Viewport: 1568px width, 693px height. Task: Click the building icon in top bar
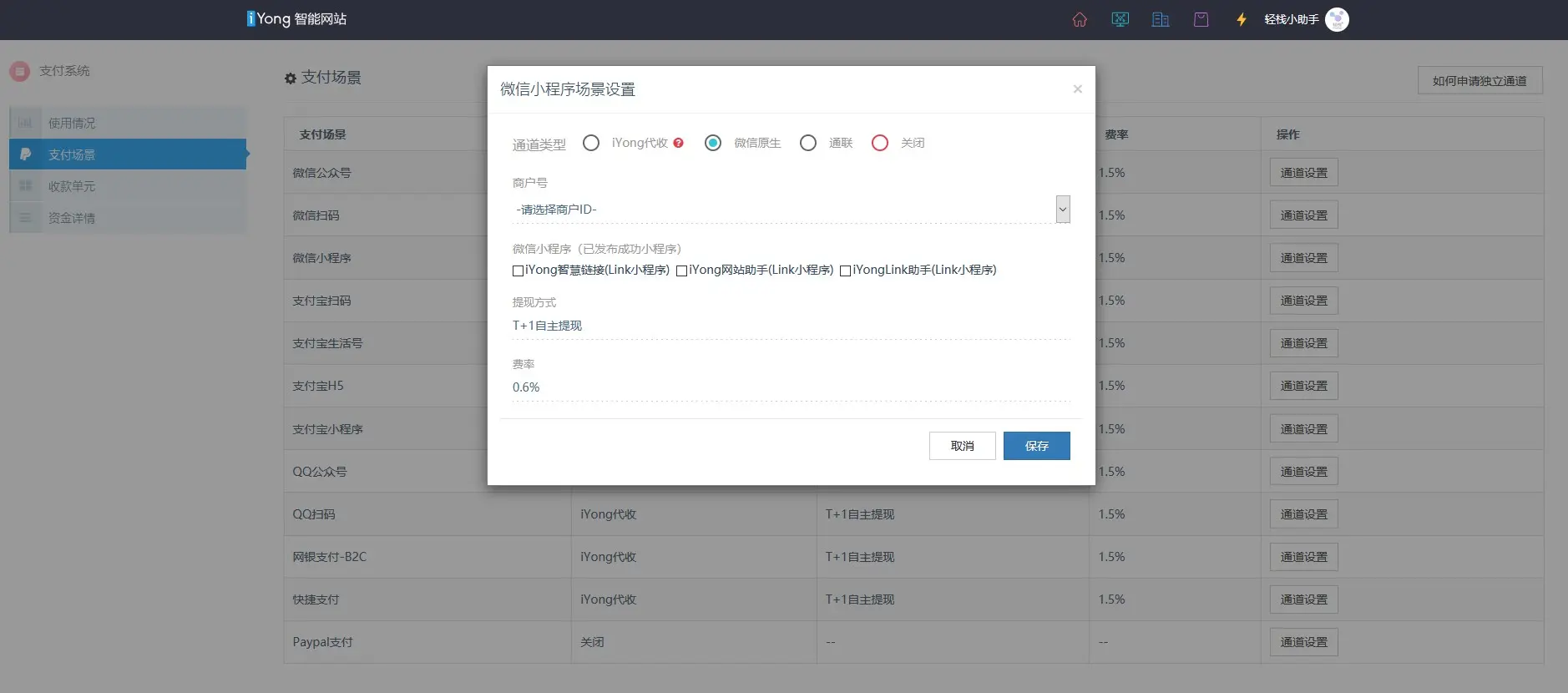pos(1161,19)
